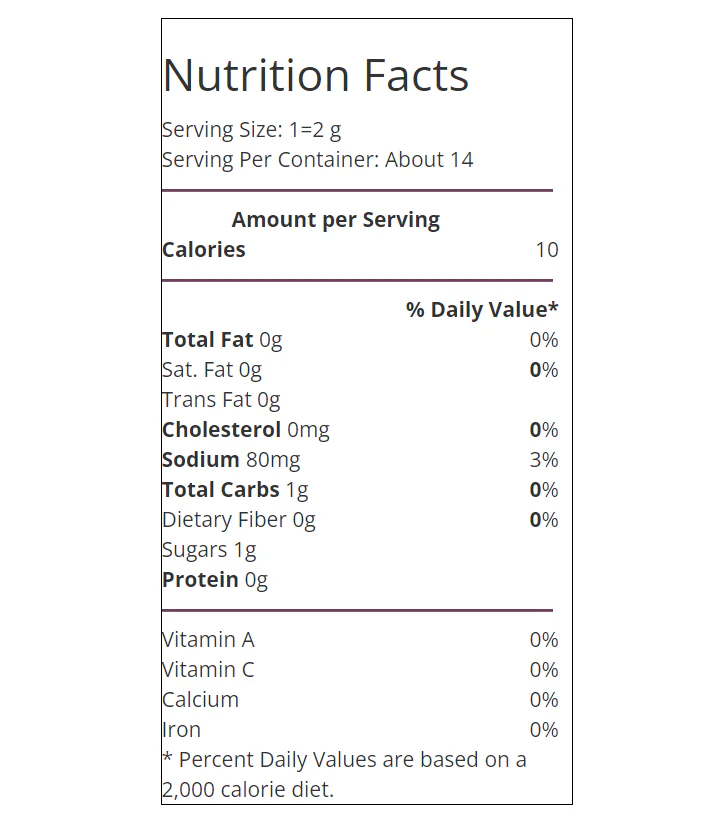Click the Vitamin A row

(x=360, y=640)
